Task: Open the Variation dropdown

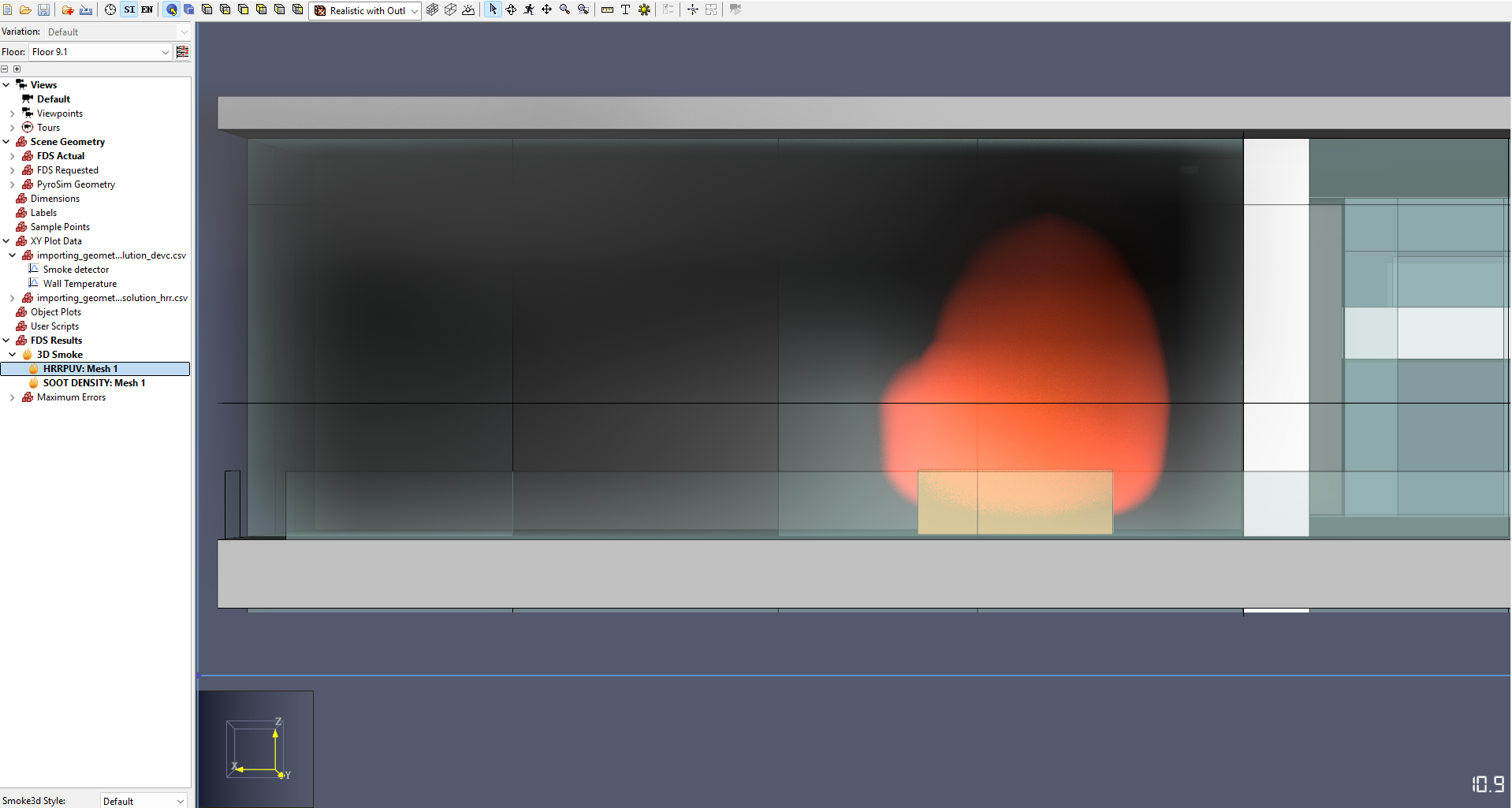Action: [117, 32]
